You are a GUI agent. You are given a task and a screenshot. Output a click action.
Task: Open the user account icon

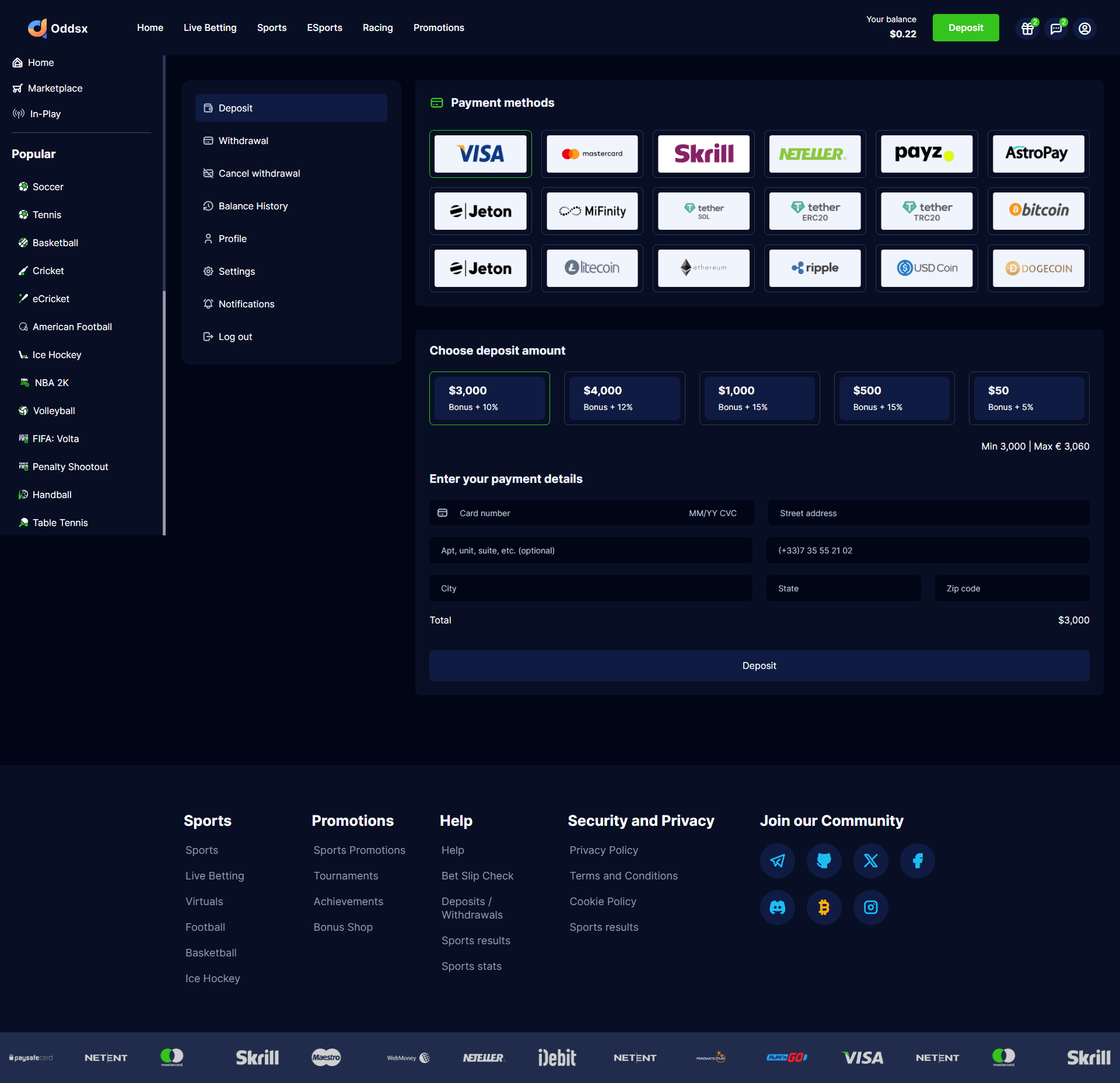coord(1084,29)
